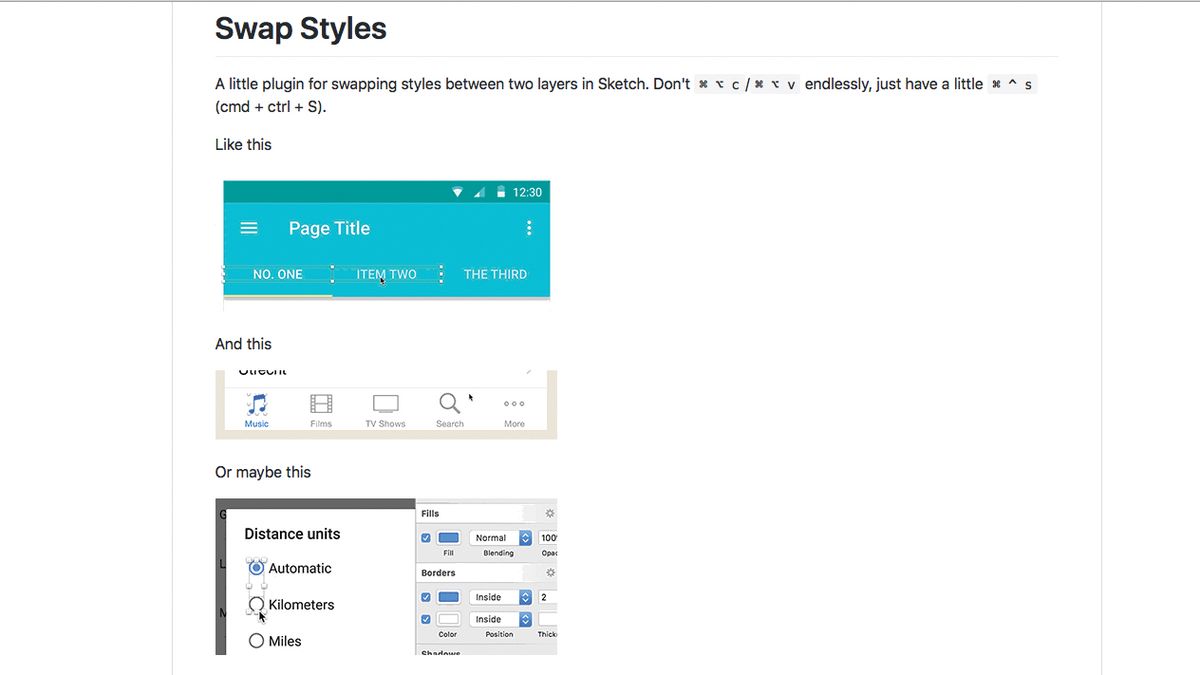The width and height of the screenshot is (1200, 675).
Task: Open the Borders panel gear icon
Action: [x=548, y=572]
